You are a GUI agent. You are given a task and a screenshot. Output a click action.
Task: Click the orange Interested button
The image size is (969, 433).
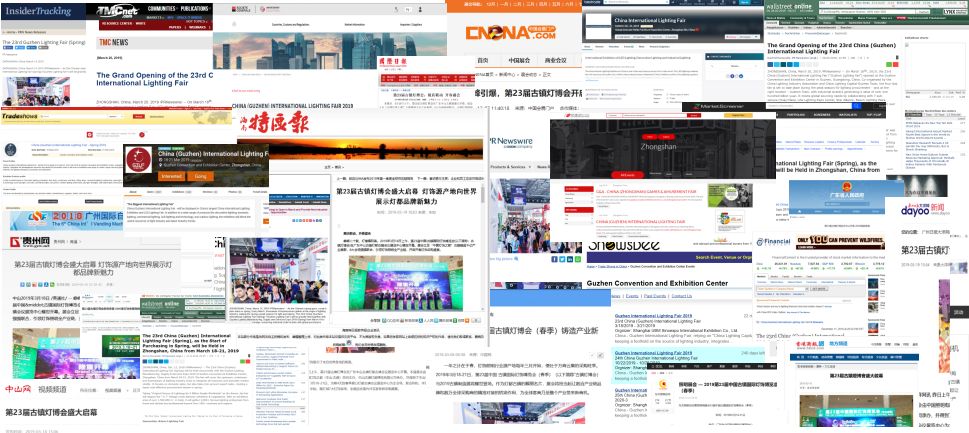click(171, 176)
